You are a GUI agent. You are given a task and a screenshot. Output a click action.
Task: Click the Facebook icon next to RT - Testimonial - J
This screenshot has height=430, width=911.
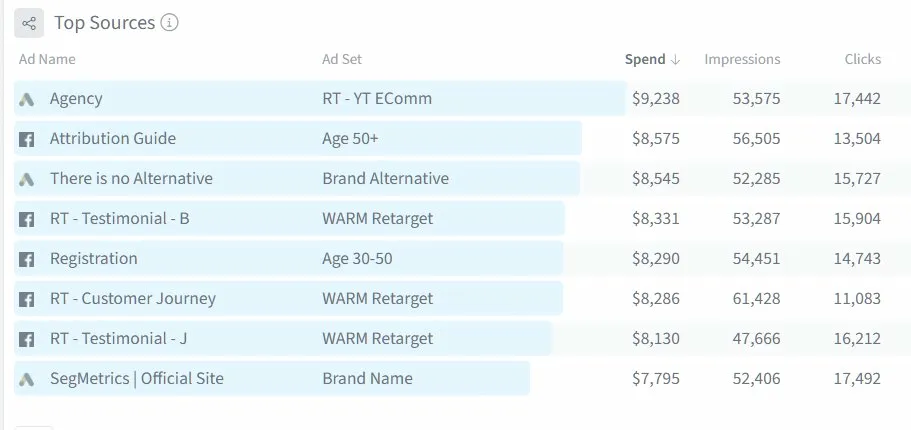[26, 339]
